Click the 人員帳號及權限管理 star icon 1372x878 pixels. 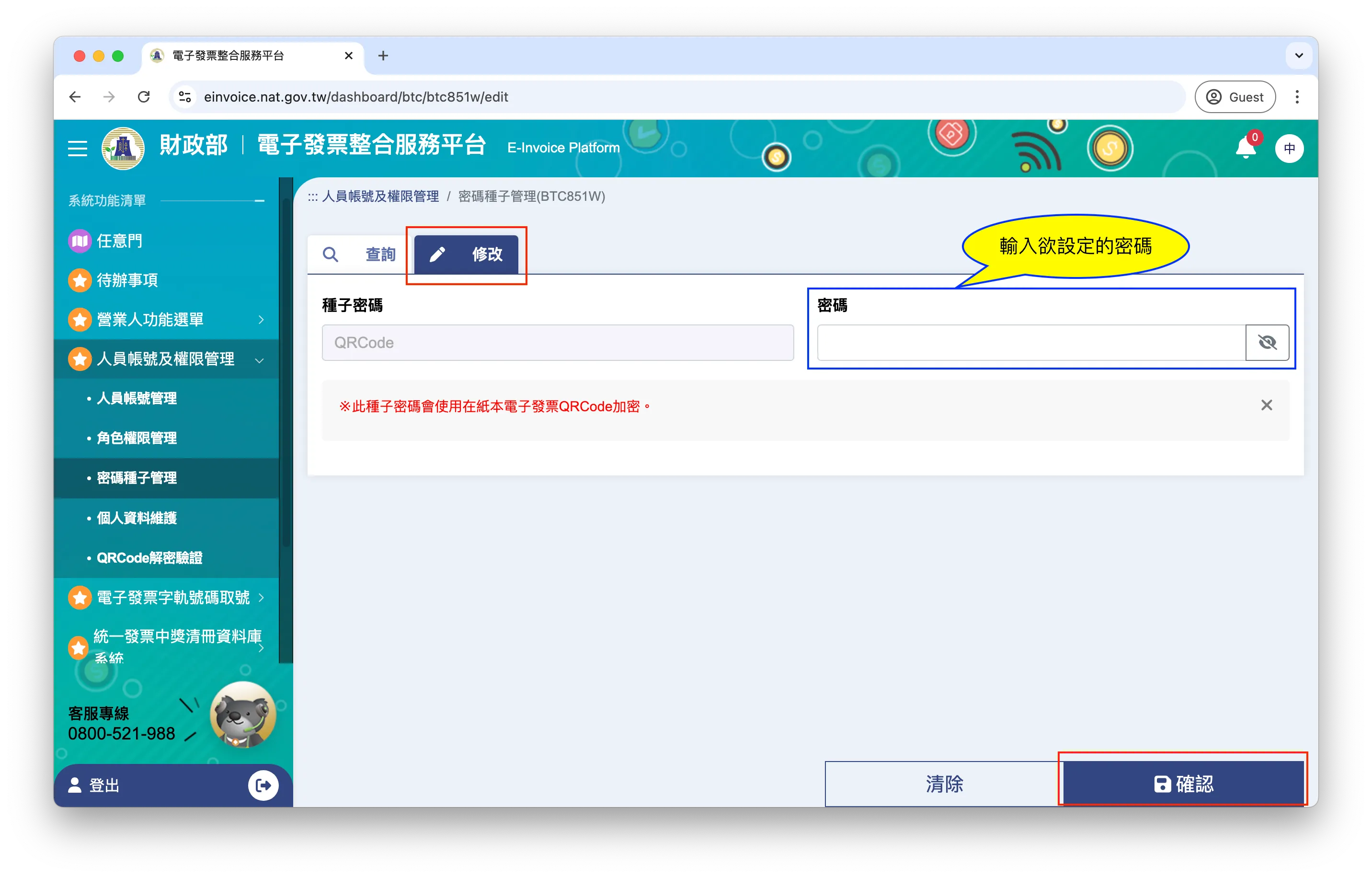coord(80,358)
